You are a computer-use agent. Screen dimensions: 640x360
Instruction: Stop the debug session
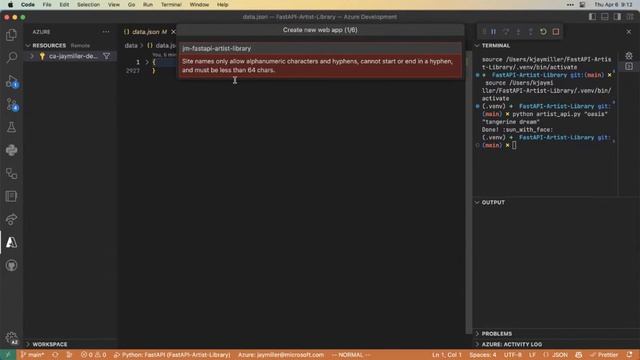coord(556,31)
